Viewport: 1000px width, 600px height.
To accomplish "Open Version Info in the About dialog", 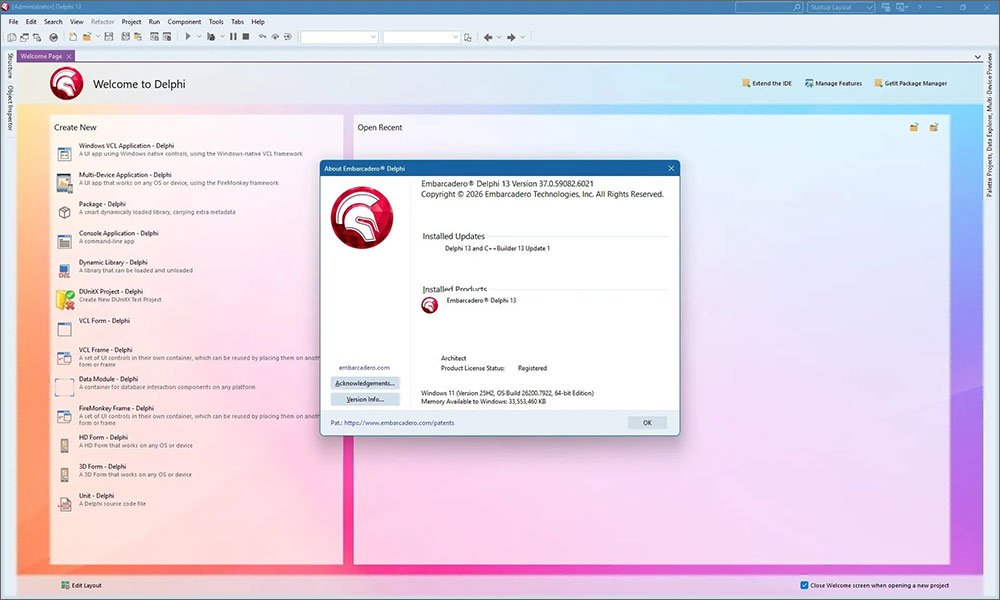I will (x=364, y=398).
